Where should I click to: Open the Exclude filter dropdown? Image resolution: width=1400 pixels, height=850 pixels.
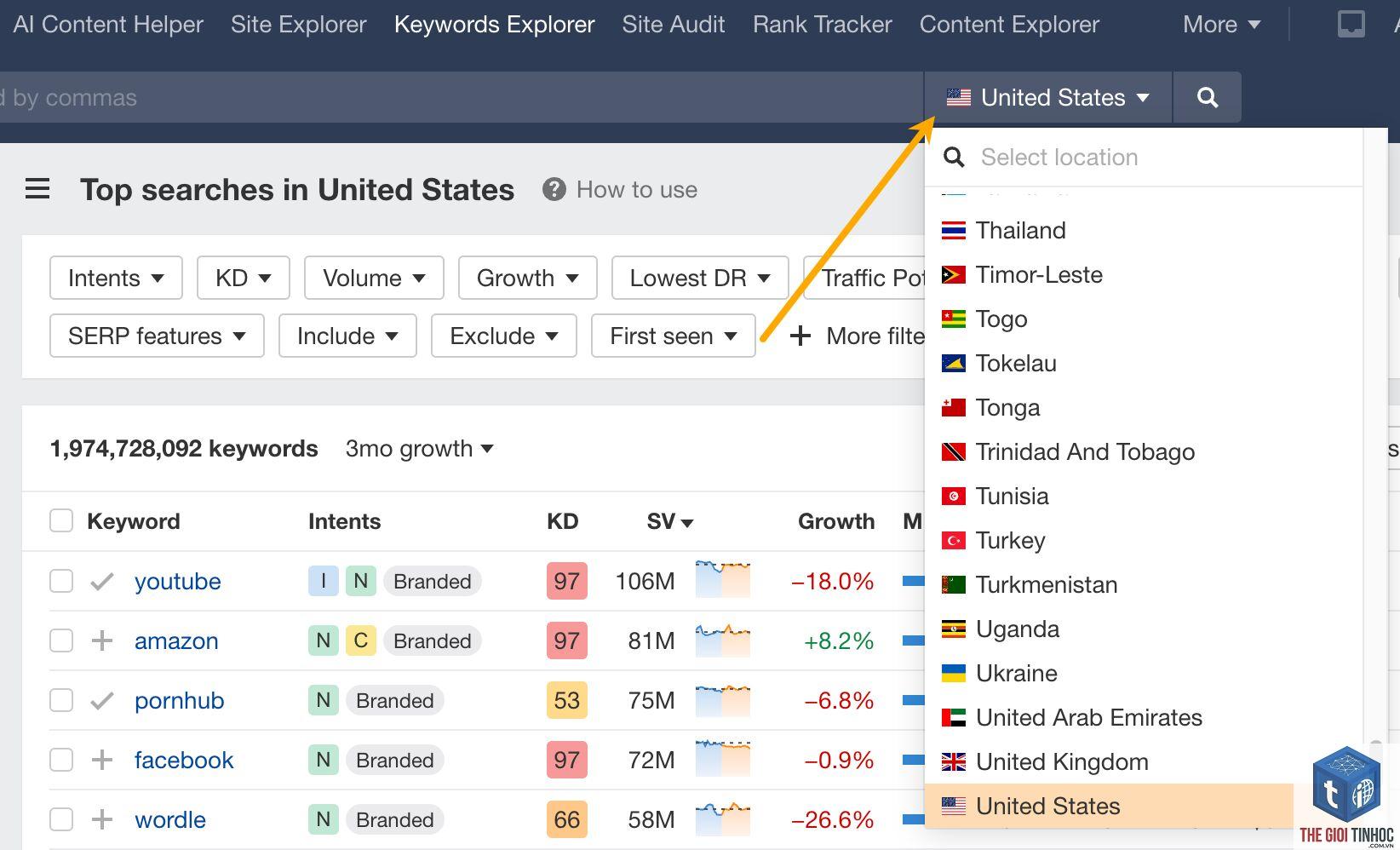point(504,336)
